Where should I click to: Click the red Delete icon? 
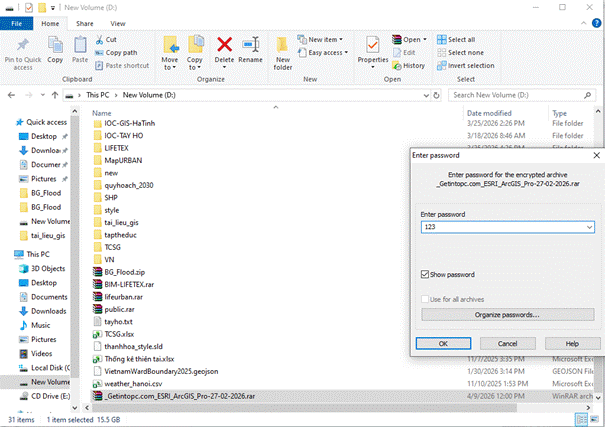[224, 45]
